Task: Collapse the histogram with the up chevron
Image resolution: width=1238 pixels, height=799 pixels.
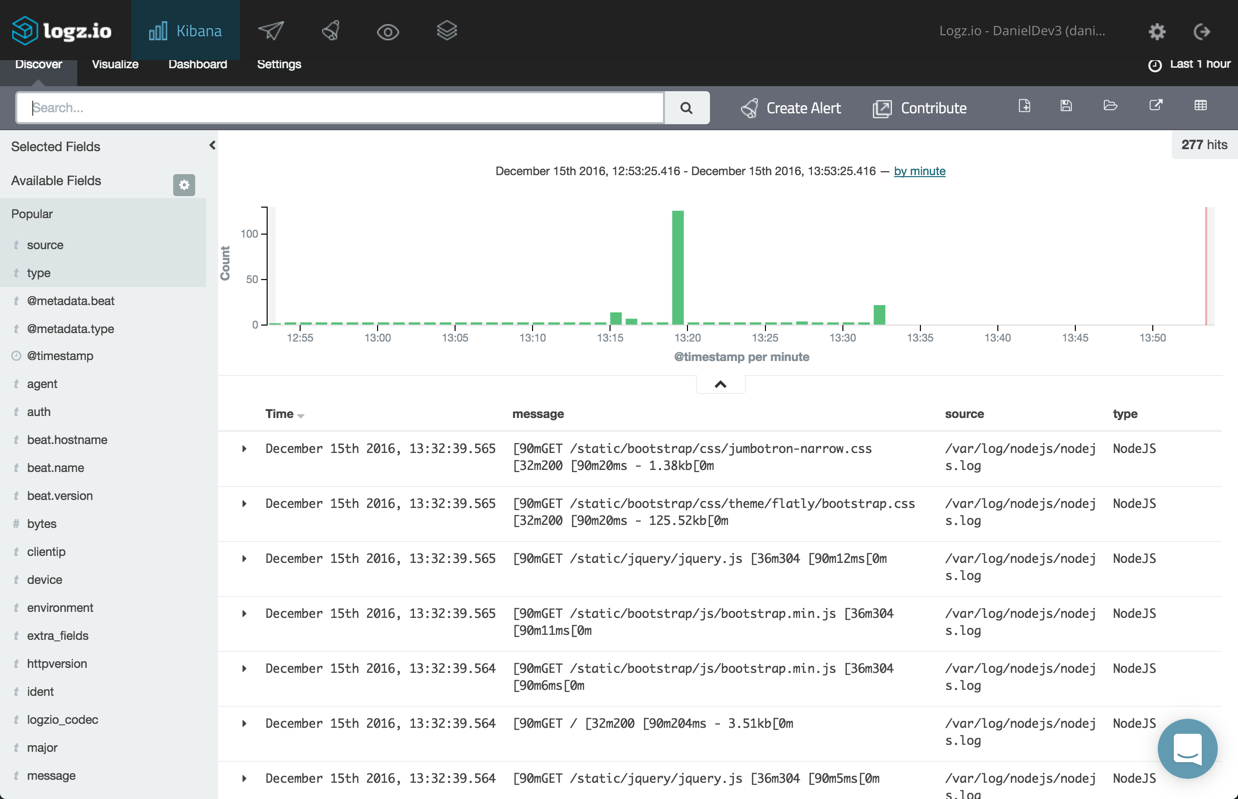Action: pyautogui.click(x=720, y=384)
